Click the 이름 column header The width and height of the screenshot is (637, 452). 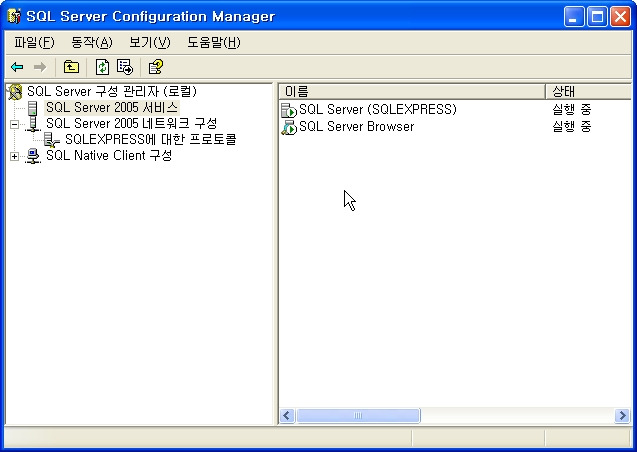(412, 91)
